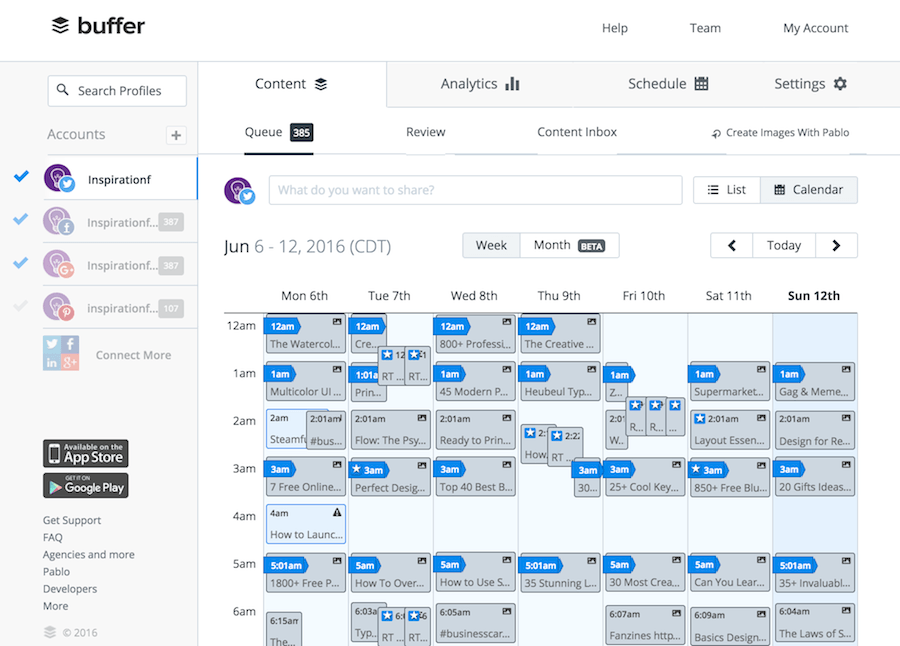Open the Content tab

click(x=292, y=84)
